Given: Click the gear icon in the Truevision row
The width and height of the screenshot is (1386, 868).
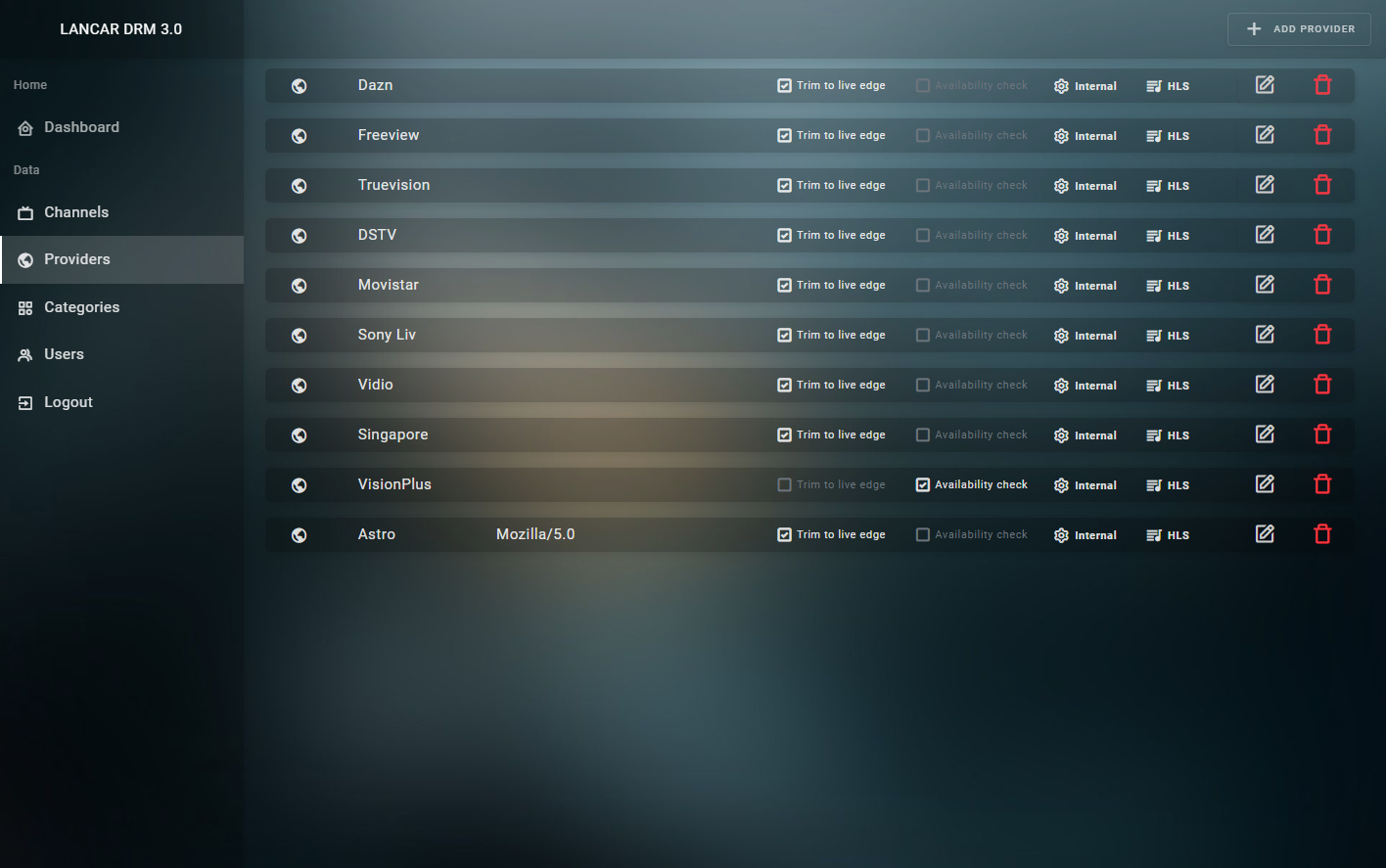Looking at the screenshot, I should pos(1061,186).
